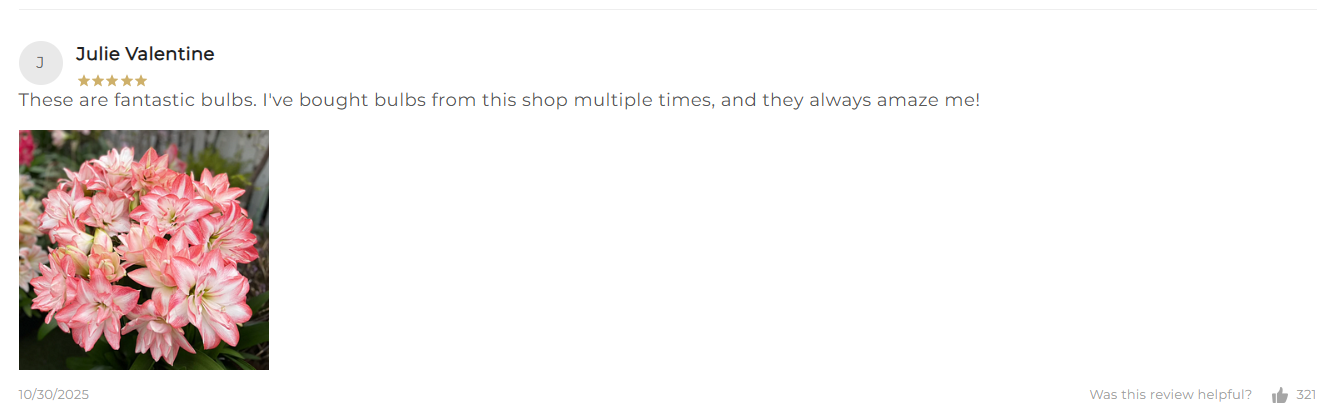Click the review date 10/30/2025
This screenshot has height=412, width=1325.
point(54,395)
